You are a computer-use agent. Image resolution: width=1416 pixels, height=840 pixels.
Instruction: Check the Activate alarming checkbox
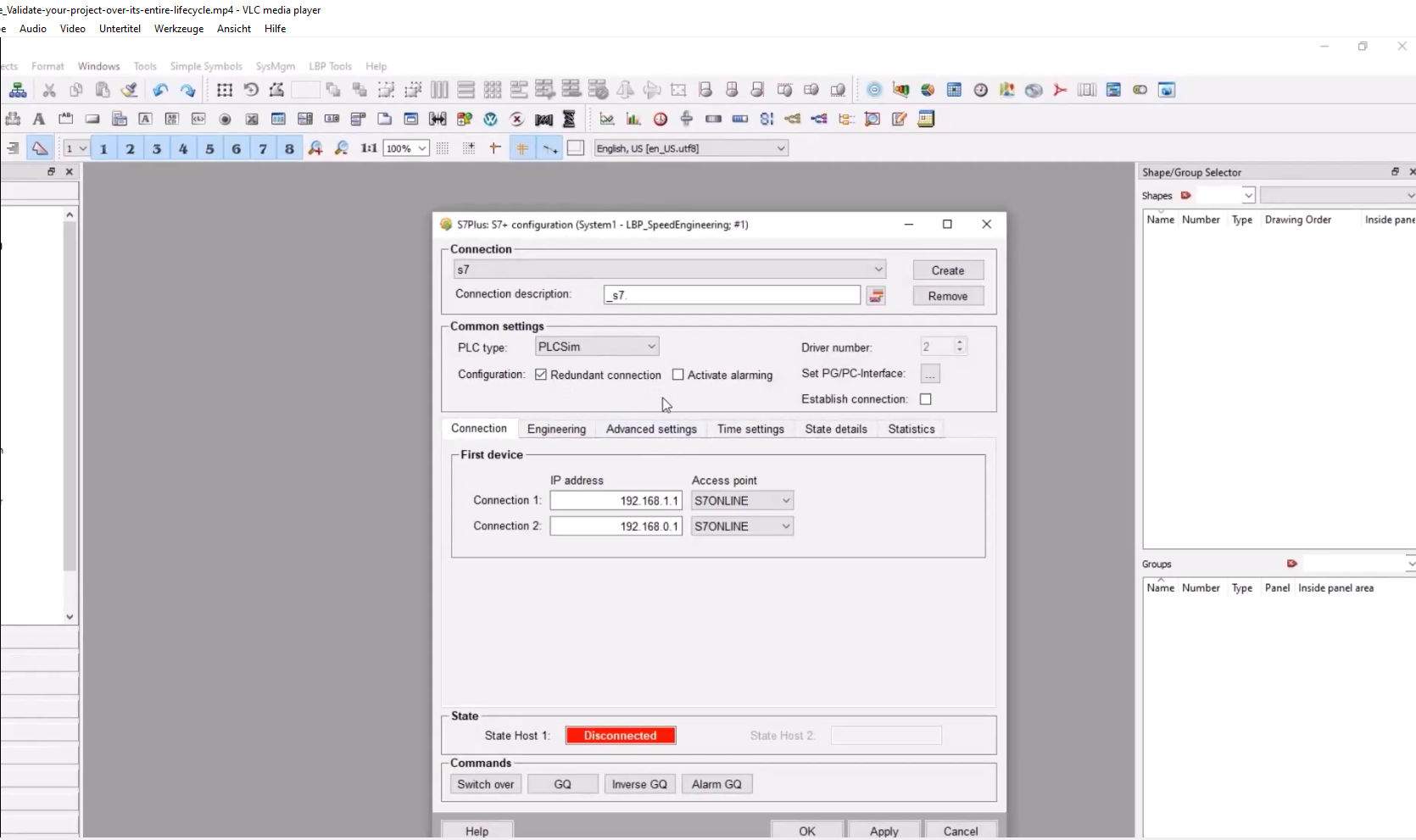point(678,375)
